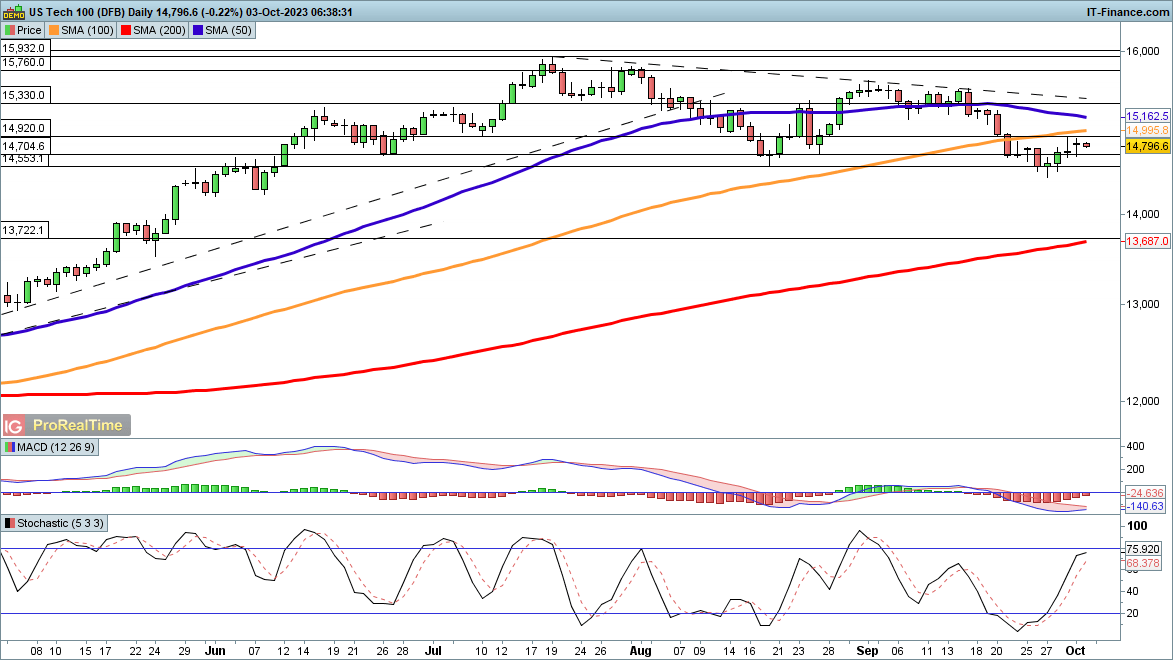Select the 14,704.6 price level label
The width and height of the screenshot is (1173, 660).
[23, 146]
